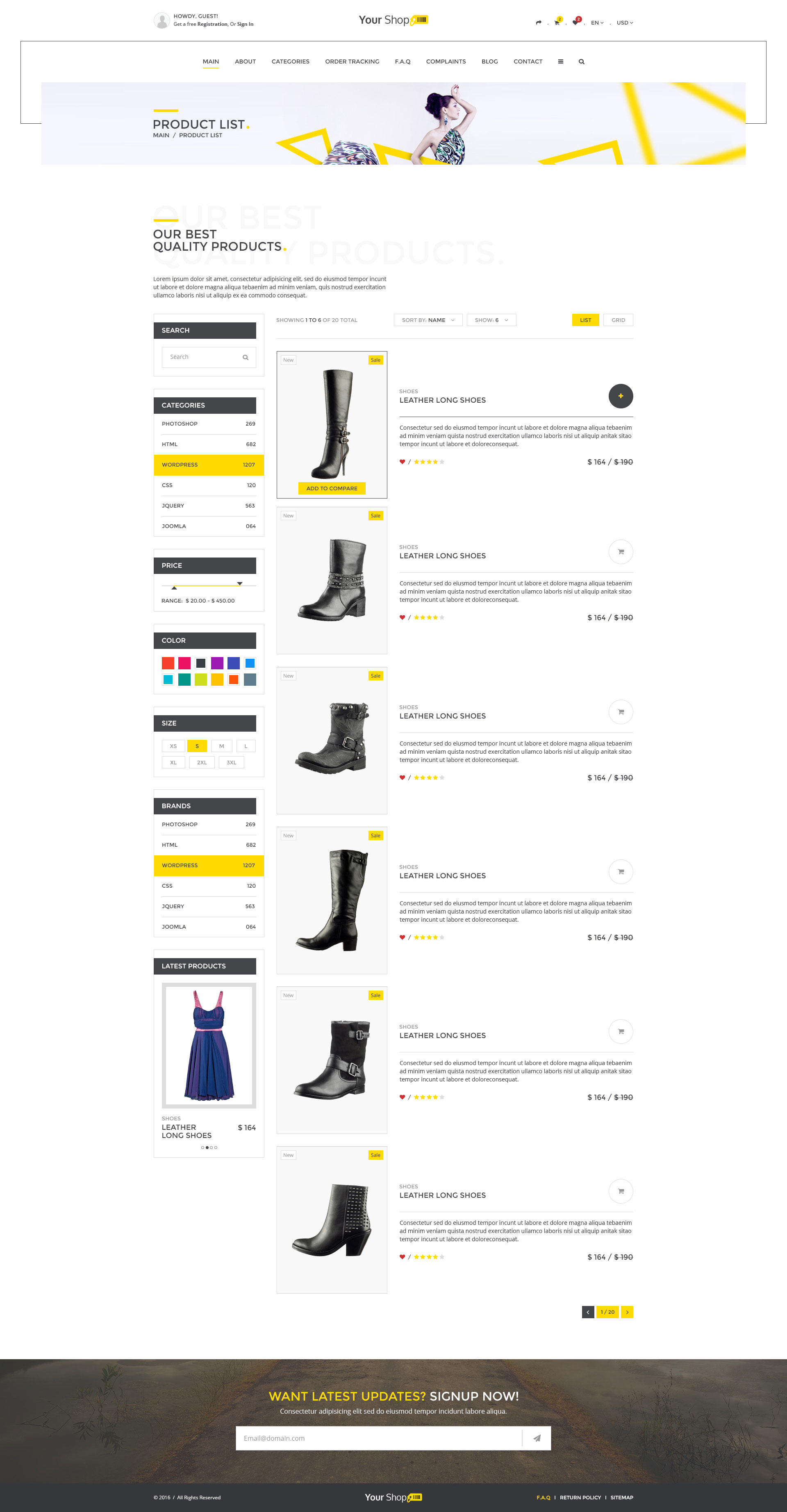Click the ADD TO COMPARE button
Screen dimensions: 787x1512
tap(332, 488)
